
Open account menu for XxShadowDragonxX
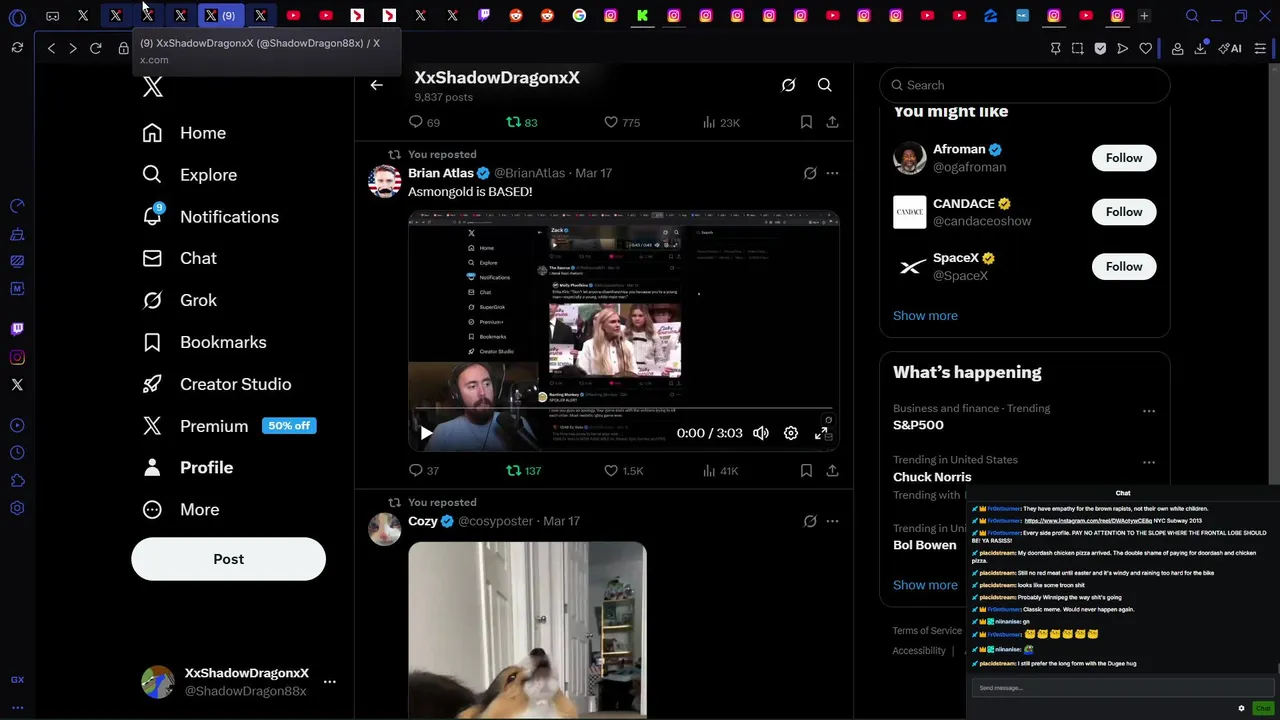point(240,682)
